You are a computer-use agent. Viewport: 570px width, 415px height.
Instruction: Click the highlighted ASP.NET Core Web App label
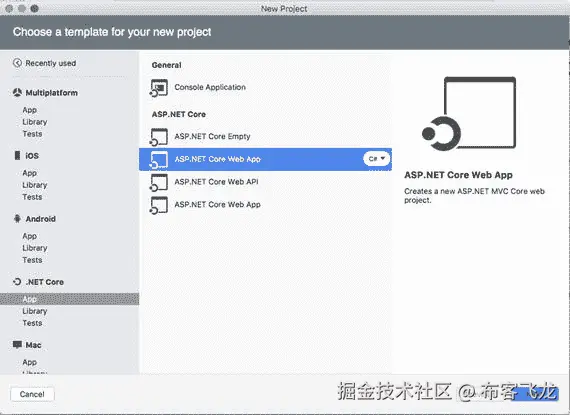[217, 159]
